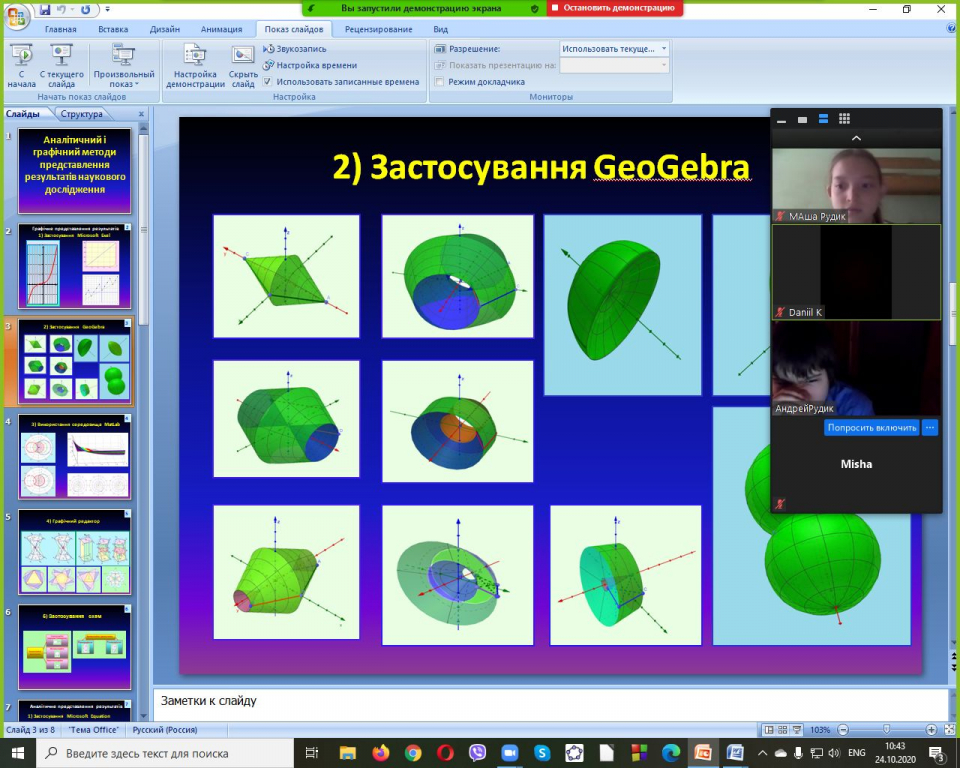The image size is (960, 768).
Task: Switch Zoom panel to stacked thumbnail strip view
Action: [823, 119]
